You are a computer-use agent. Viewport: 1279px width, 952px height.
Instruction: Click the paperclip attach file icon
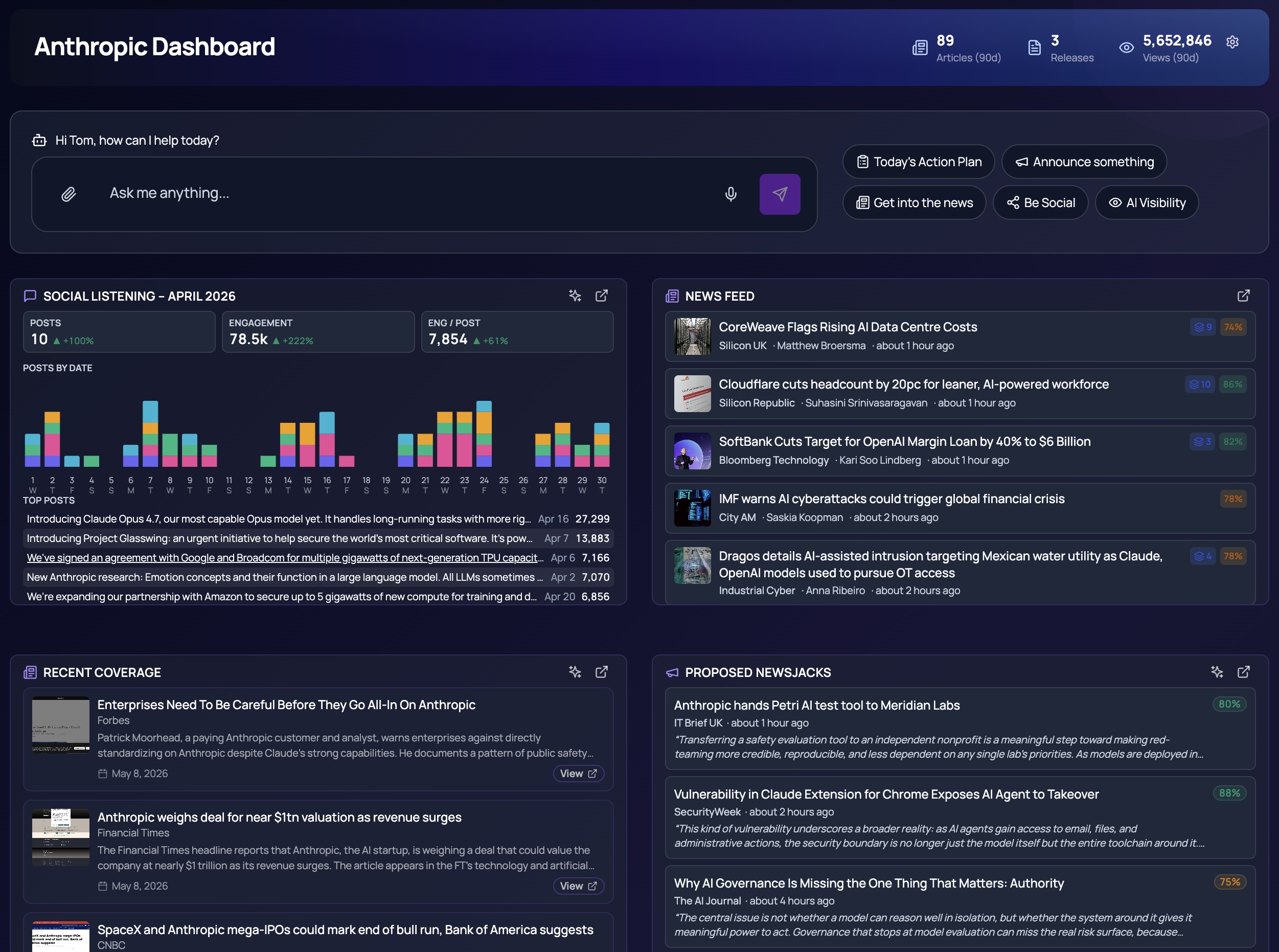(x=68, y=194)
